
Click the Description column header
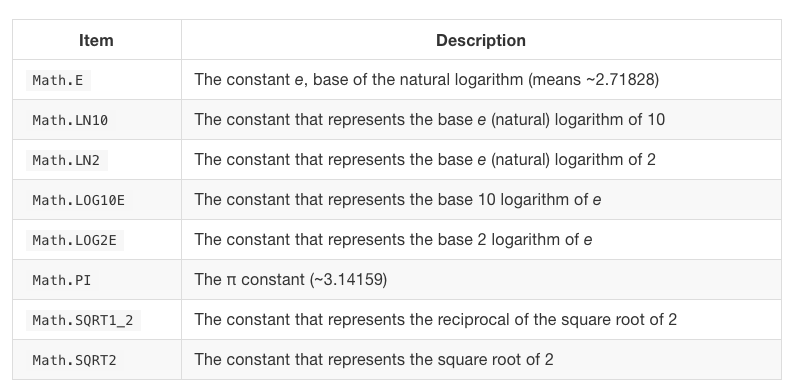481,40
